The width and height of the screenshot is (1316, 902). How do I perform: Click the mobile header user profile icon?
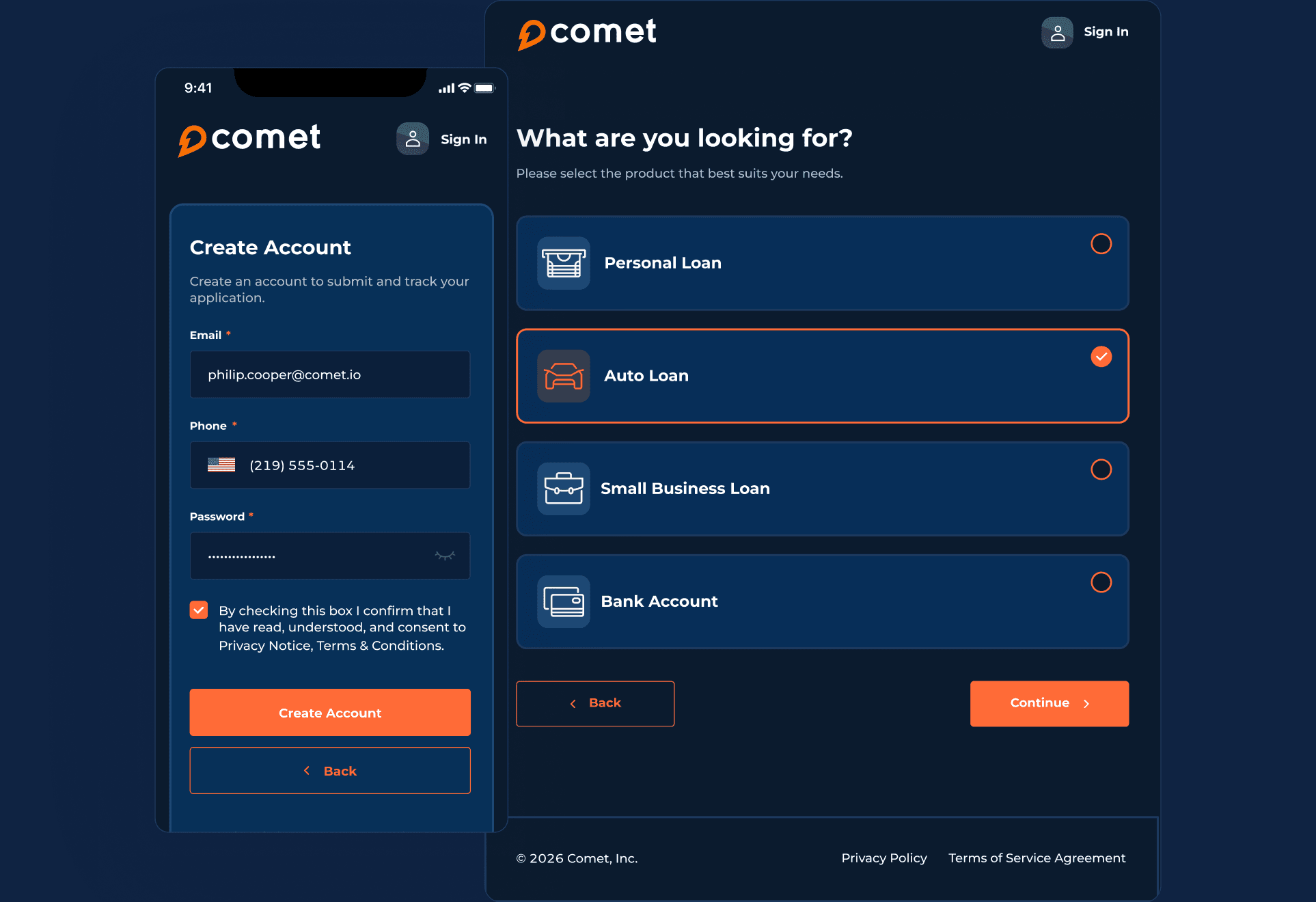(x=413, y=139)
